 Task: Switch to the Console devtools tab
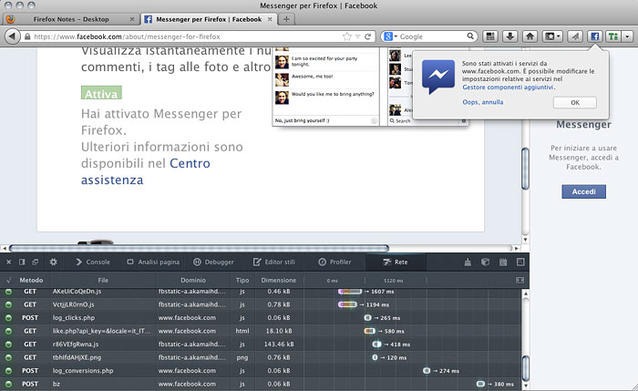point(92,262)
